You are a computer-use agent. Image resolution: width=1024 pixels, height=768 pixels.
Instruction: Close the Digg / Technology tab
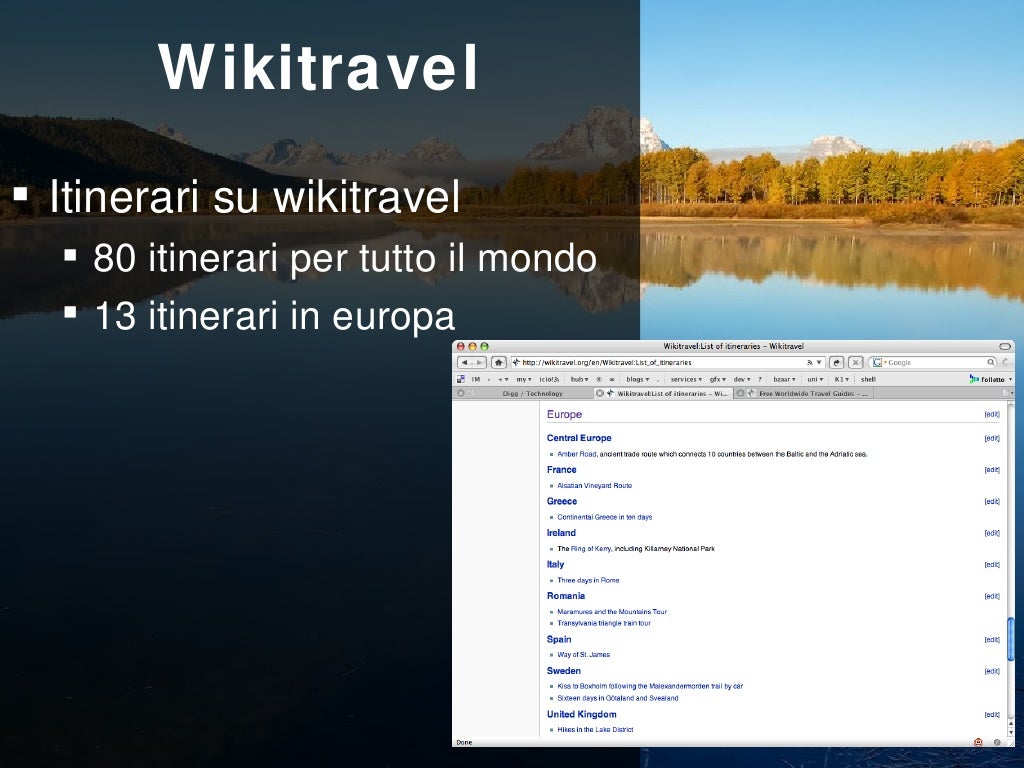coord(461,393)
